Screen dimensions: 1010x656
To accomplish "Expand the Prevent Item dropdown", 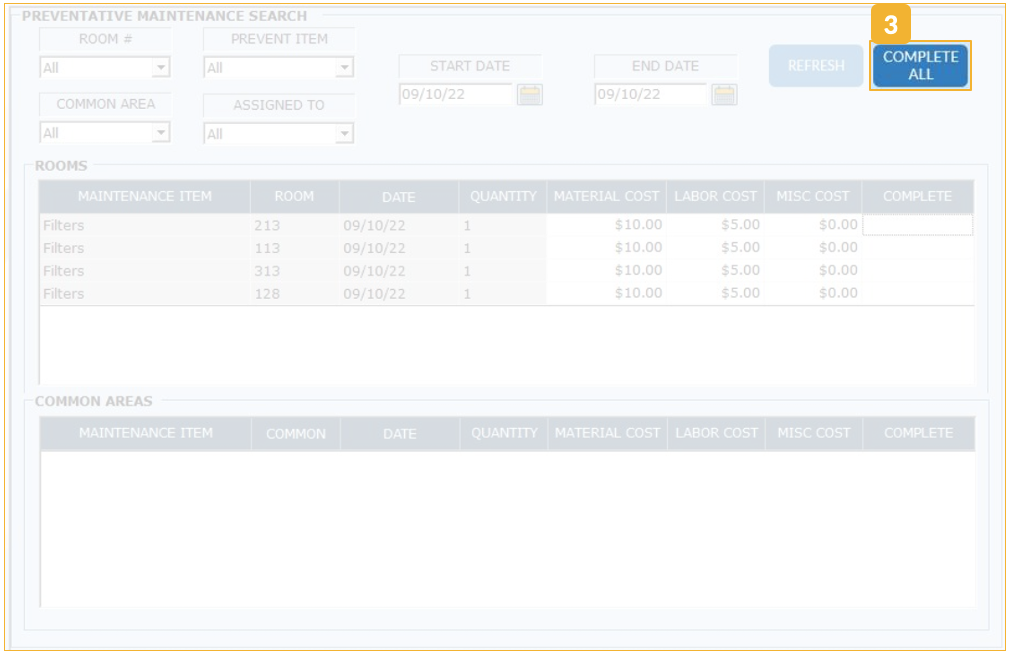I will [x=344, y=68].
